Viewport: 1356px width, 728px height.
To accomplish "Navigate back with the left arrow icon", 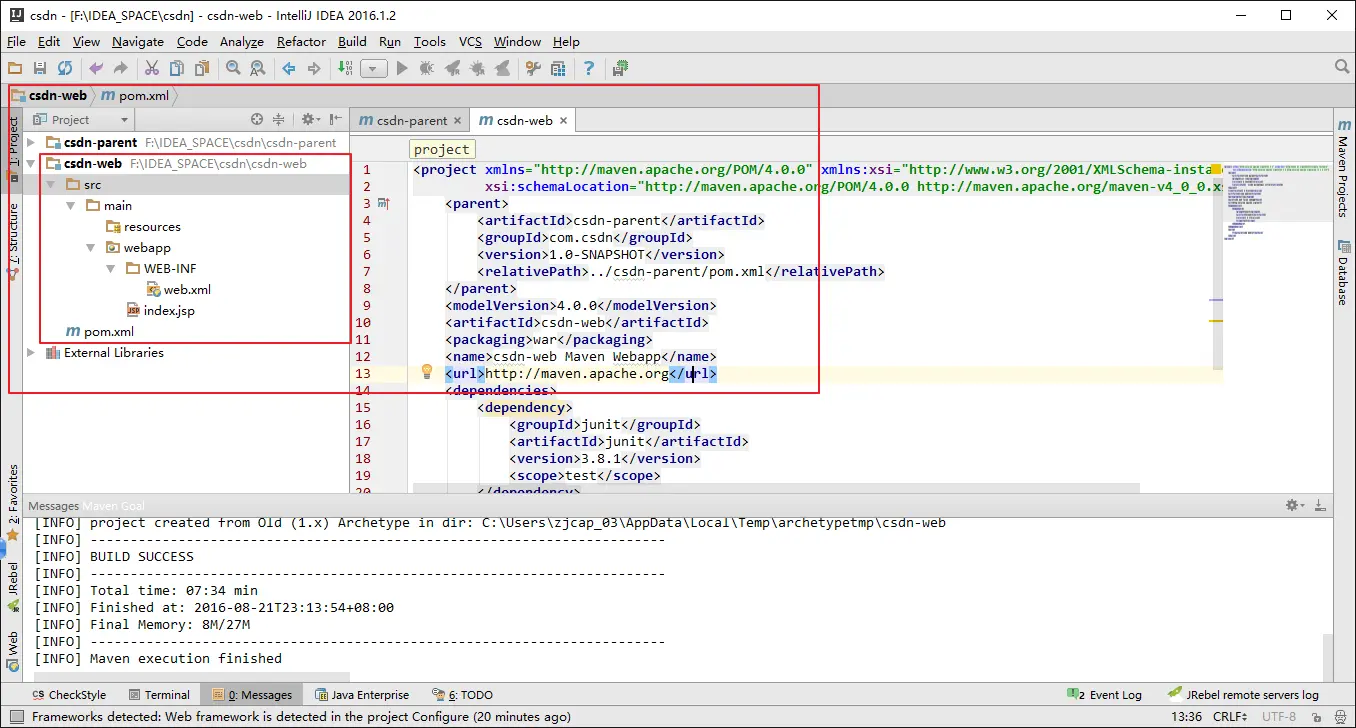I will tap(289, 68).
